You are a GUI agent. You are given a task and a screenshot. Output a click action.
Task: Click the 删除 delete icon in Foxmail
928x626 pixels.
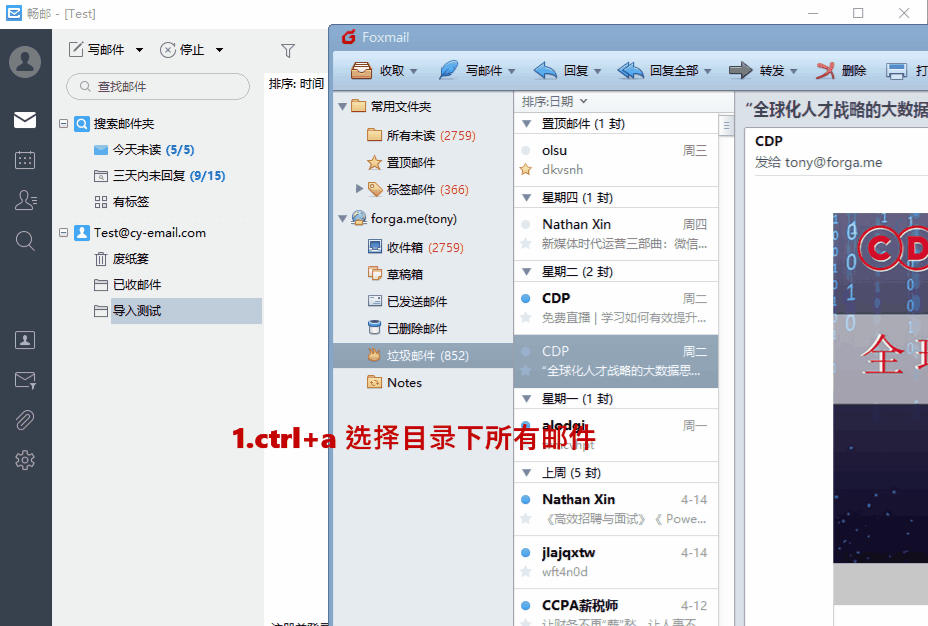pyautogui.click(x=825, y=70)
